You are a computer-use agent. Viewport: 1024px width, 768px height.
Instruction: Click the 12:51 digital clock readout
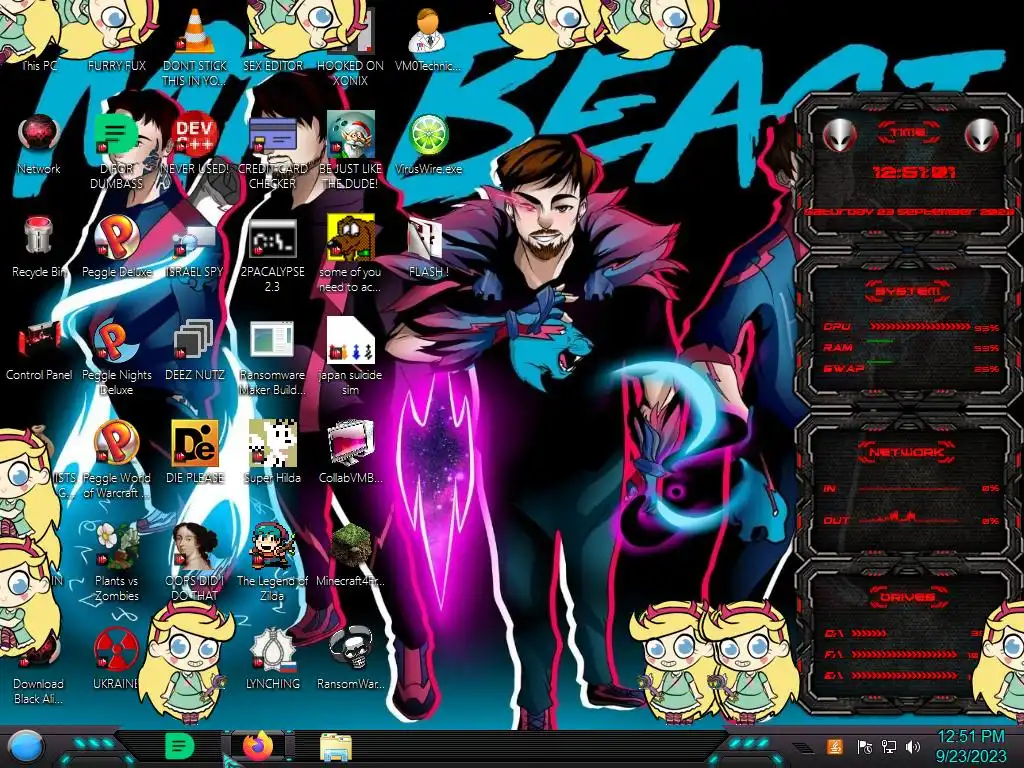click(x=914, y=172)
